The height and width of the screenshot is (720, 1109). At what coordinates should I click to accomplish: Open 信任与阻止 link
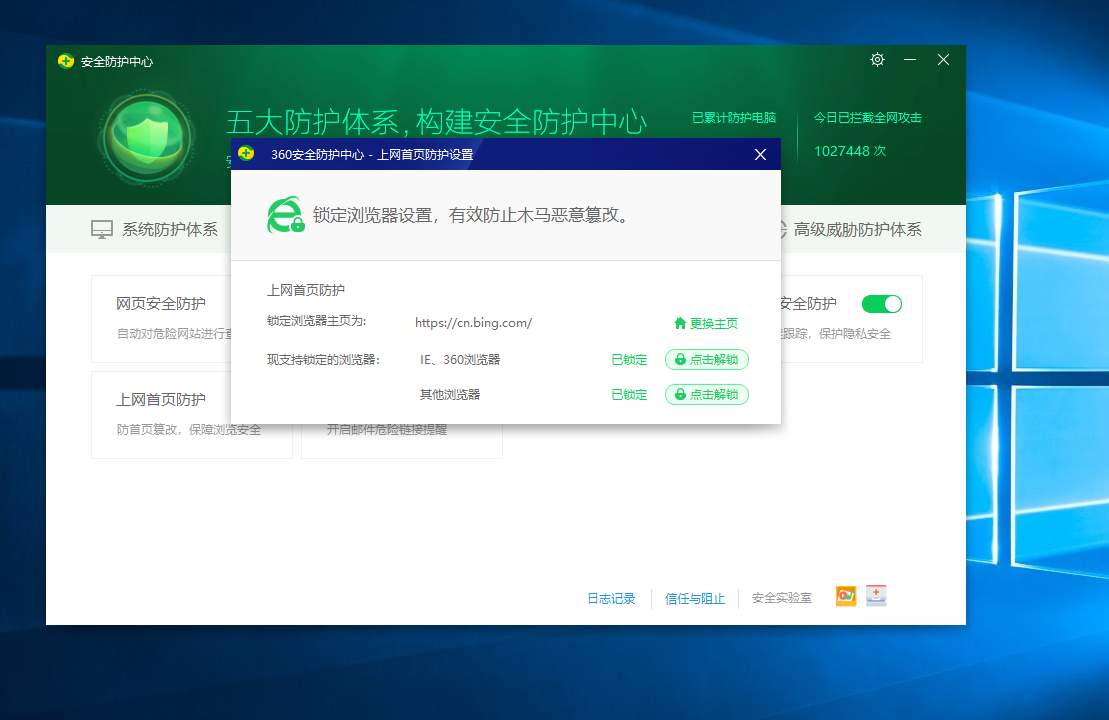click(x=695, y=598)
